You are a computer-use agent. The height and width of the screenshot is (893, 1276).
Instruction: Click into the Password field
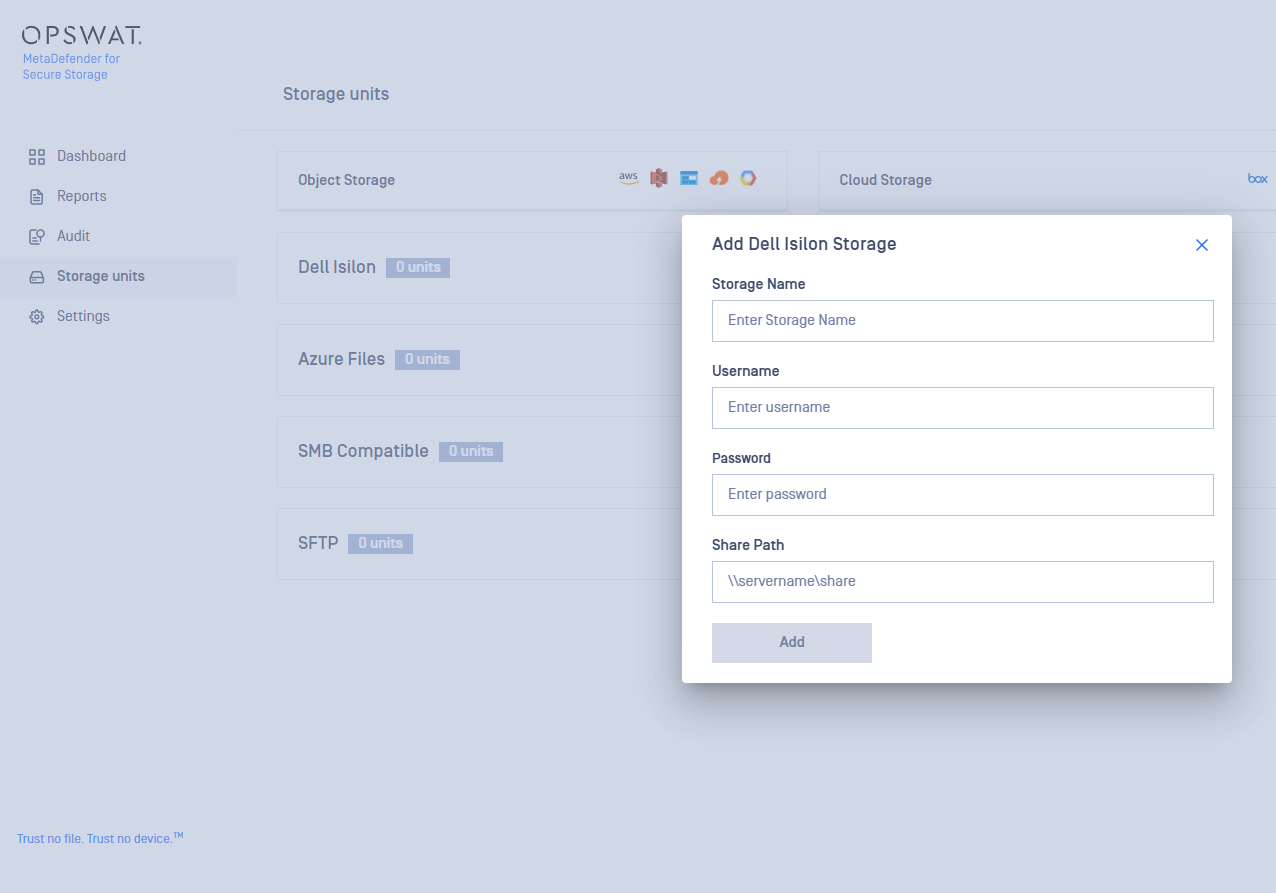pos(963,495)
